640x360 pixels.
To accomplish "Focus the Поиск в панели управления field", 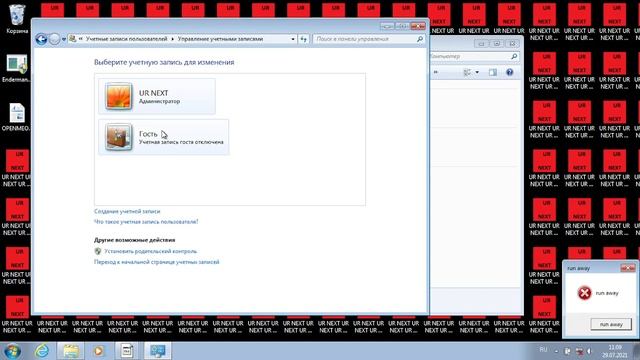I will pyautogui.click(x=365, y=39).
